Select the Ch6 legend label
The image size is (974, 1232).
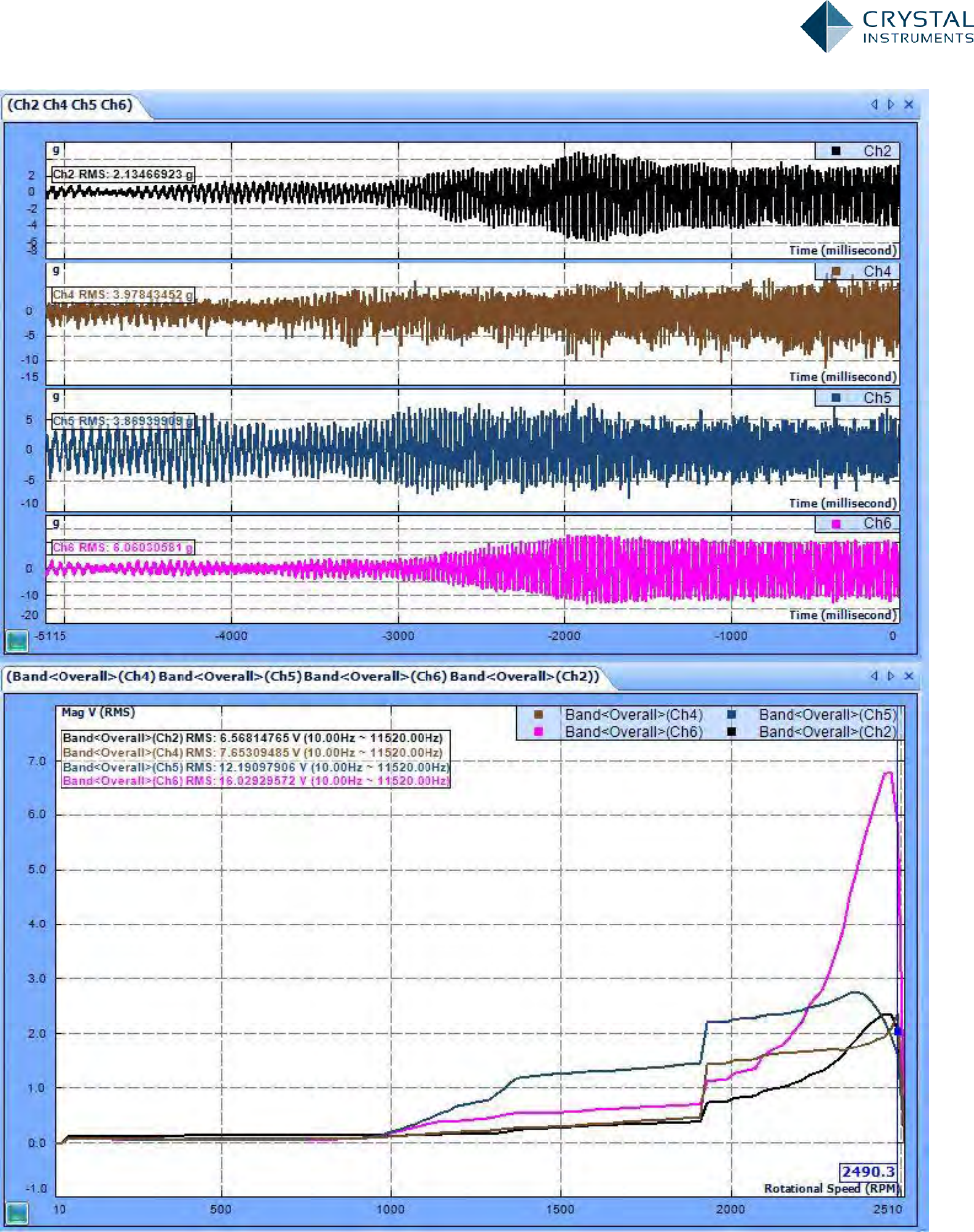pyautogui.click(x=877, y=524)
